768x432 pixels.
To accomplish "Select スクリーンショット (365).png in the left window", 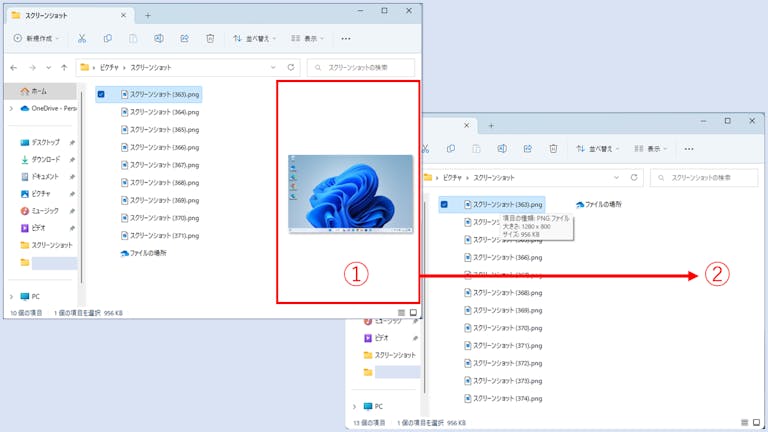I will (x=160, y=130).
